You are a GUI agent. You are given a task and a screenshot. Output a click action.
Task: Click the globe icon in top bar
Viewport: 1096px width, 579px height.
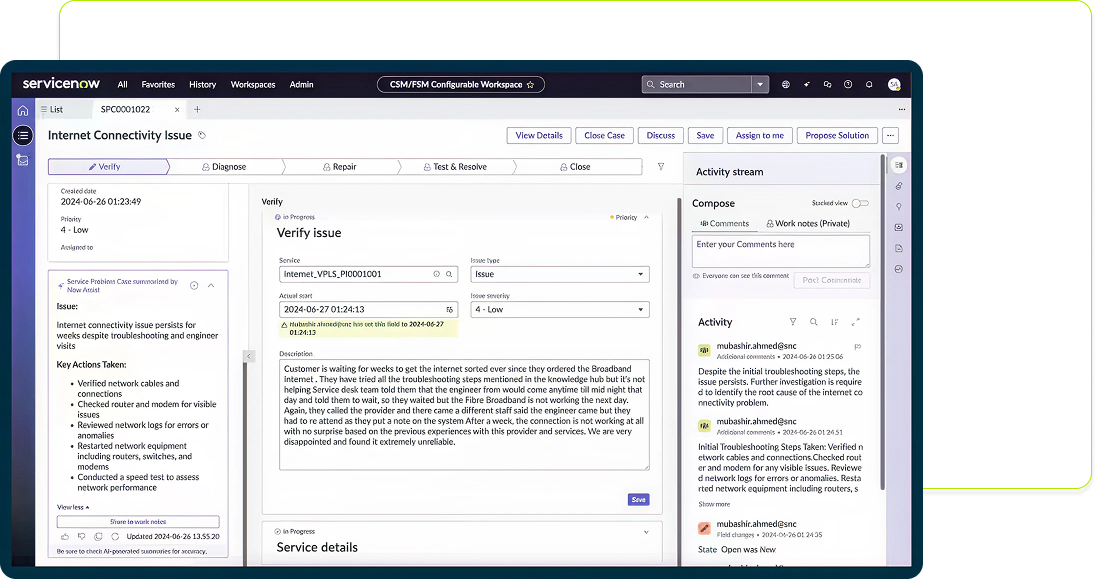(x=786, y=85)
